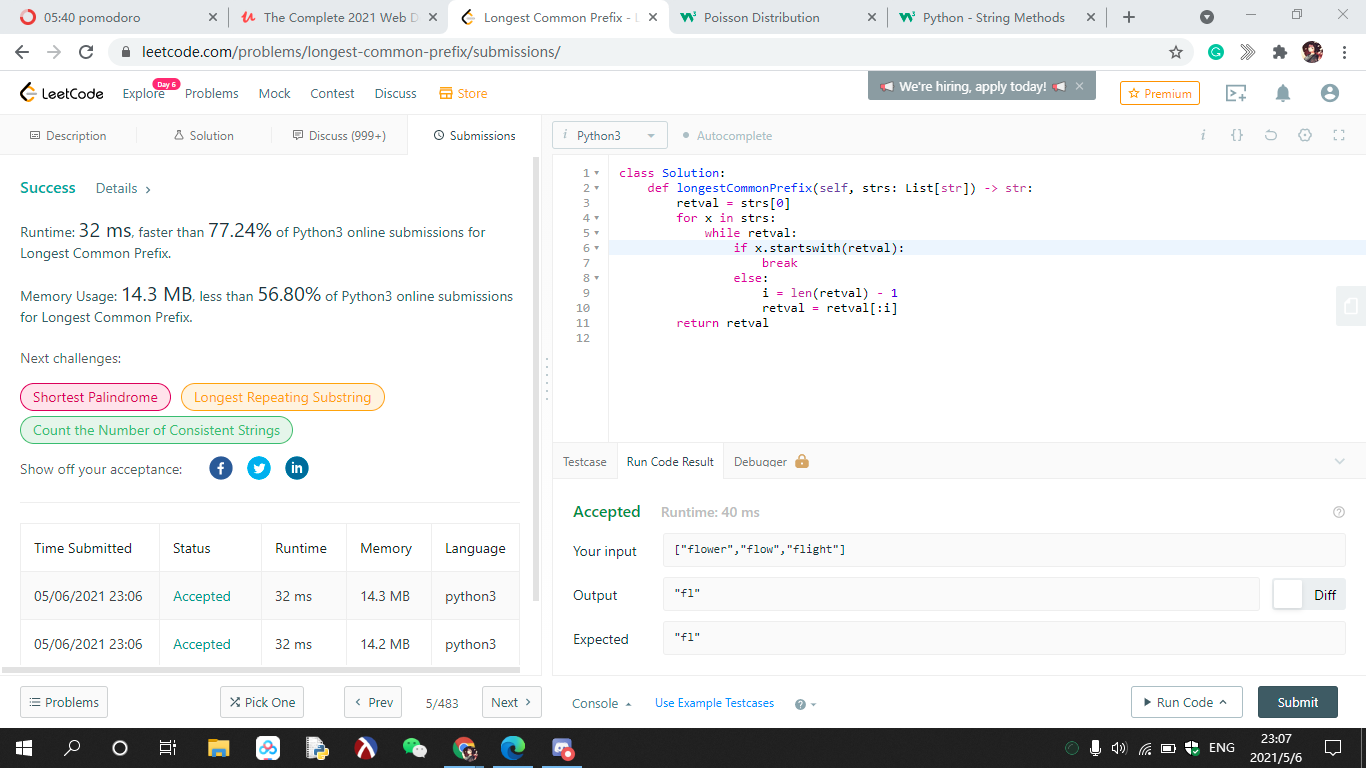
Task: Collapse code fold at line 1
Action: 597,173
